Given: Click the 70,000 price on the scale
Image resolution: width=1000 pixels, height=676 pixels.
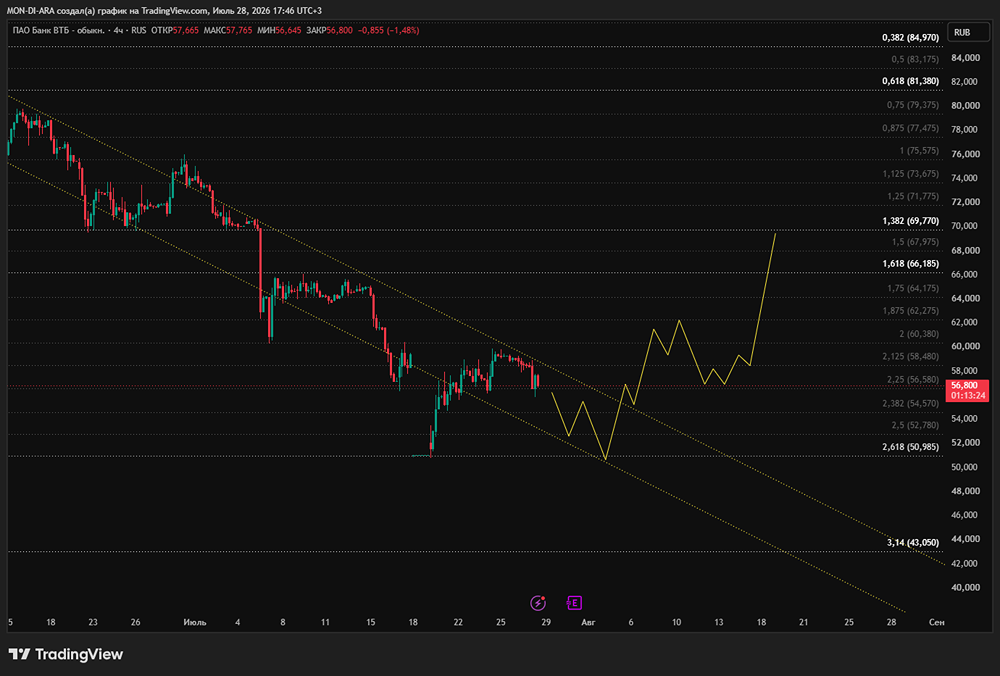Looking at the screenshot, I should [964, 226].
